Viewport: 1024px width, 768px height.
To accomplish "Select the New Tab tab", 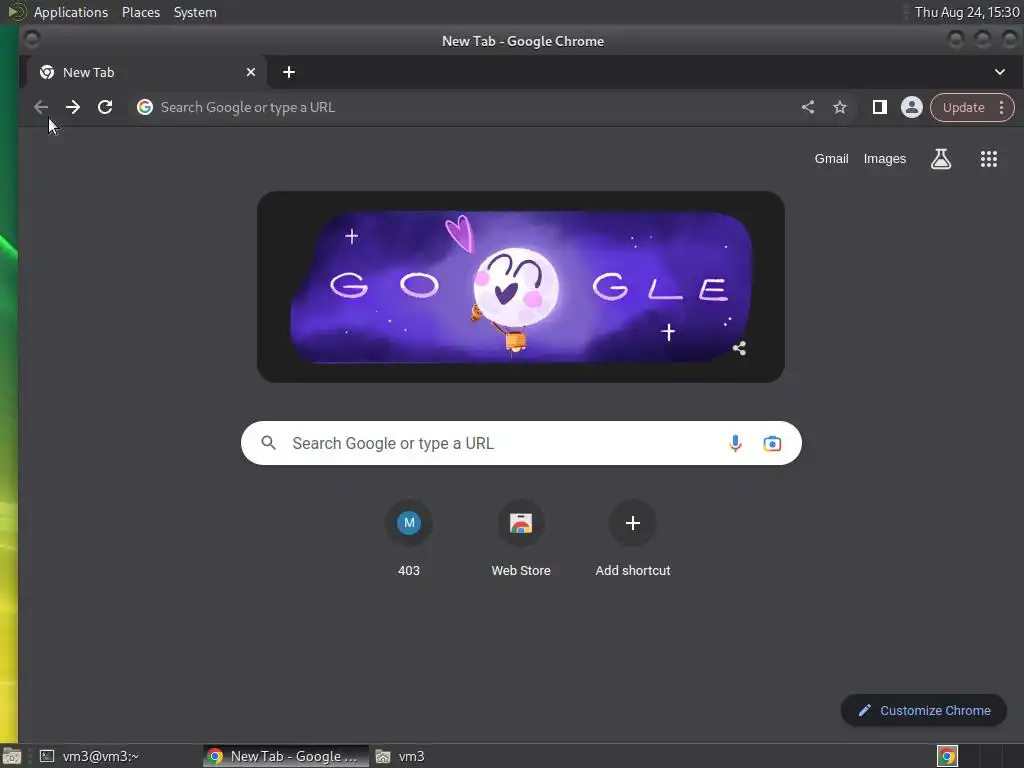I will [x=146, y=72].
